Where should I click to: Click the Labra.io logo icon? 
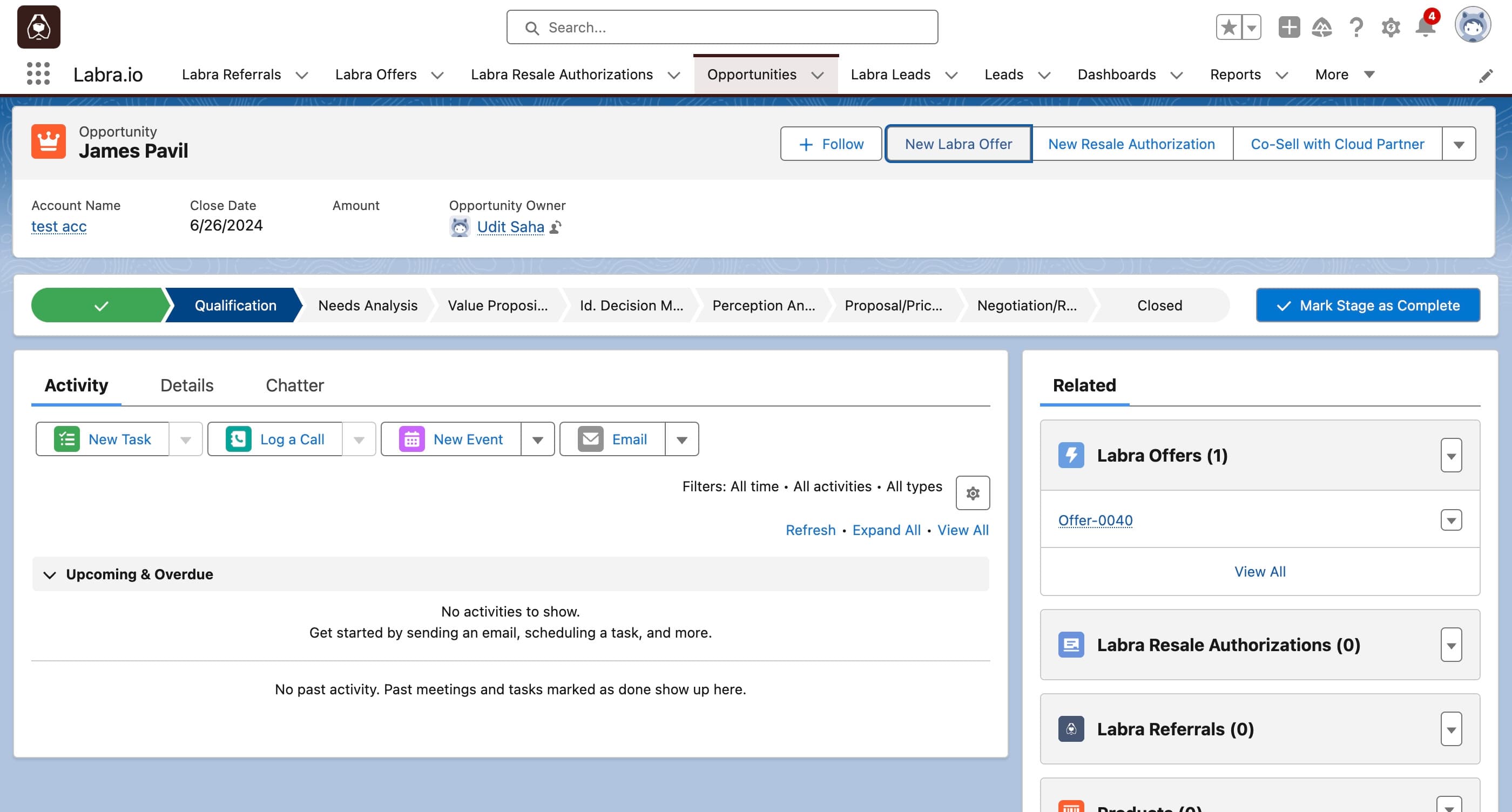click(39, 27)
